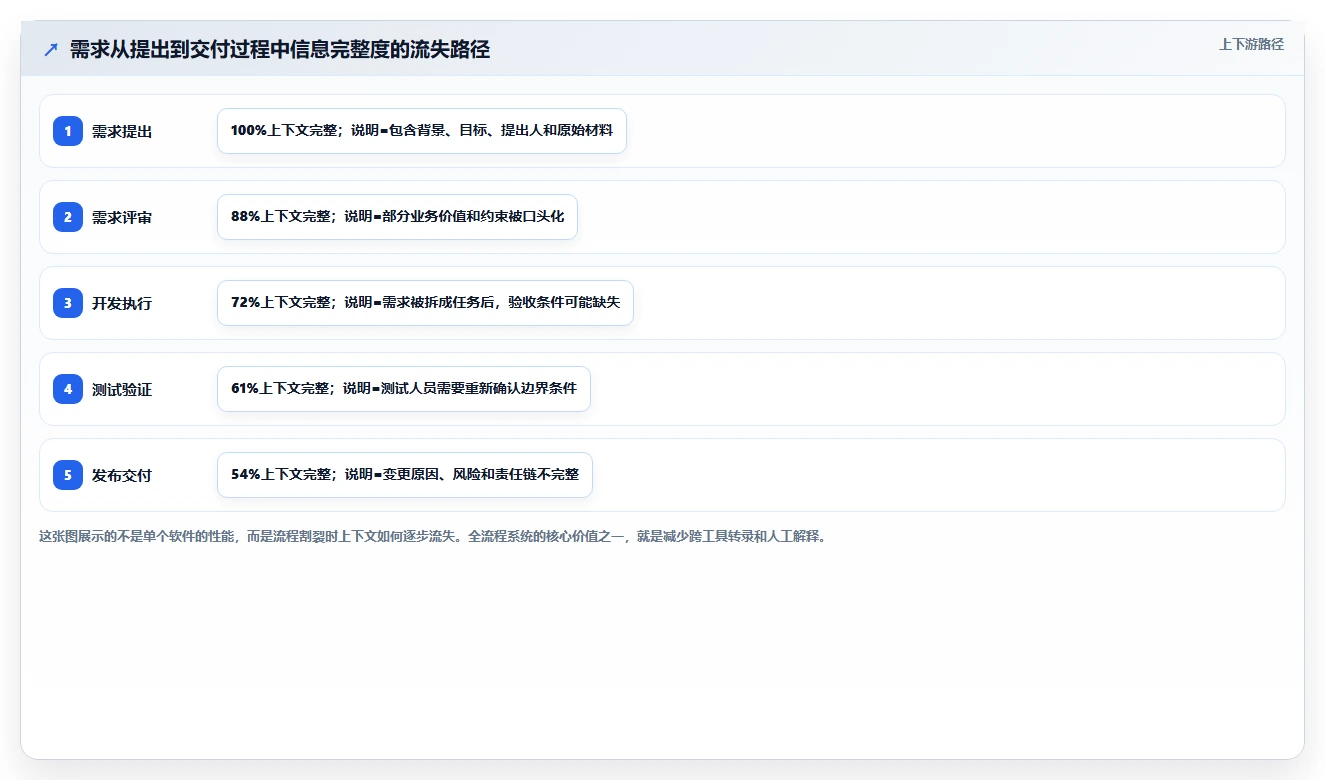The width and height of the screenshot is (1325, 780).
Task: Click the chart title 需求从提出到交付过程中信息完整度的流失路径
Action: (x=280, y=50)
